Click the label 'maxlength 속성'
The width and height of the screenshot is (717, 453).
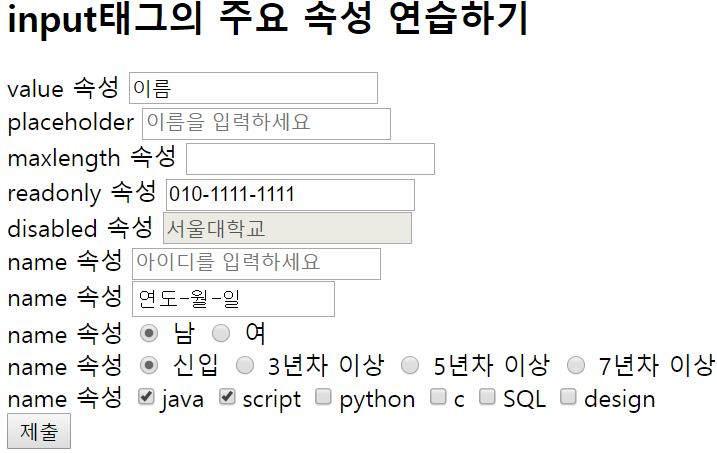92,158
